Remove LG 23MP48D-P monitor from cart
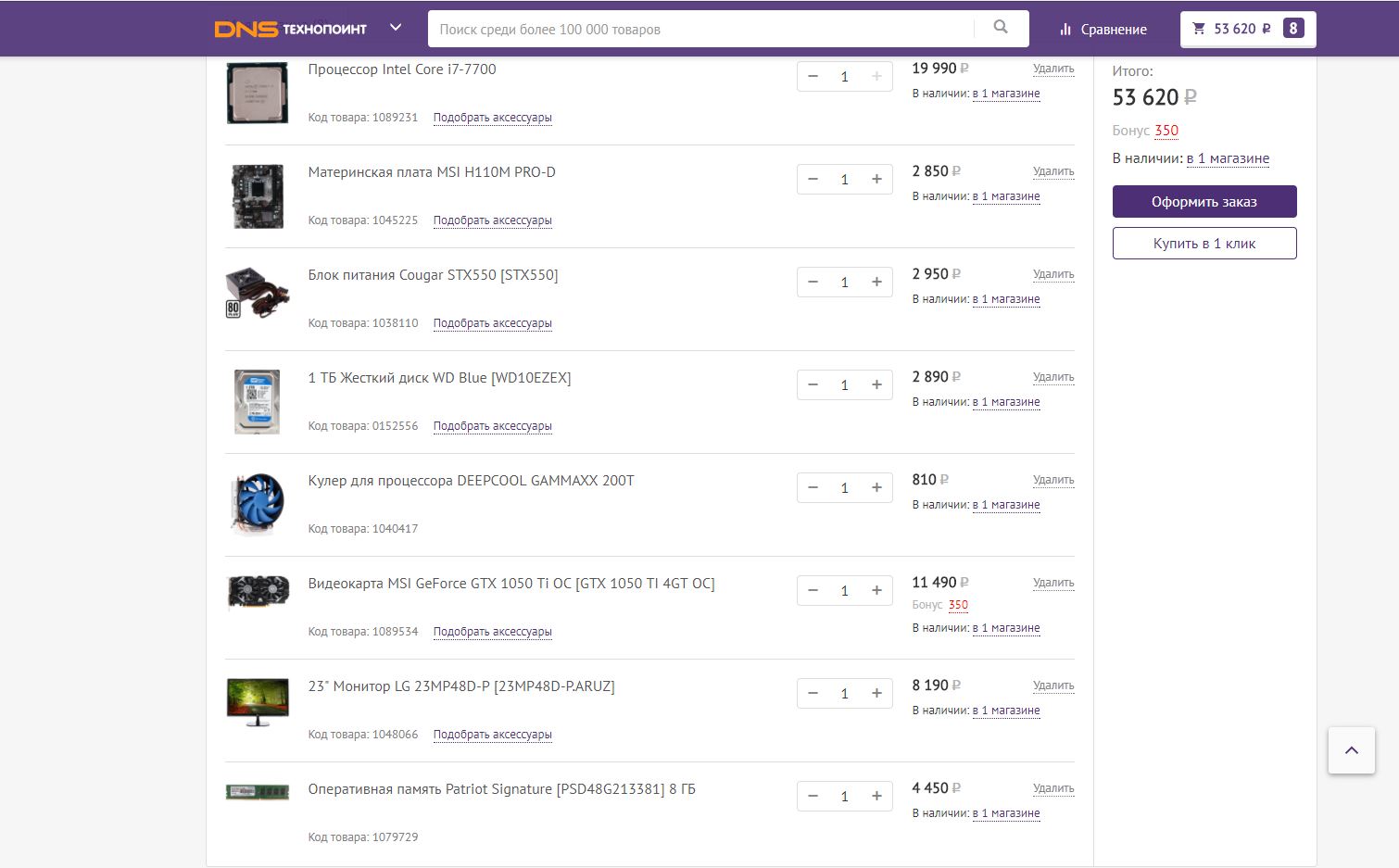 pyautogui.click(x=1053, y=686)
